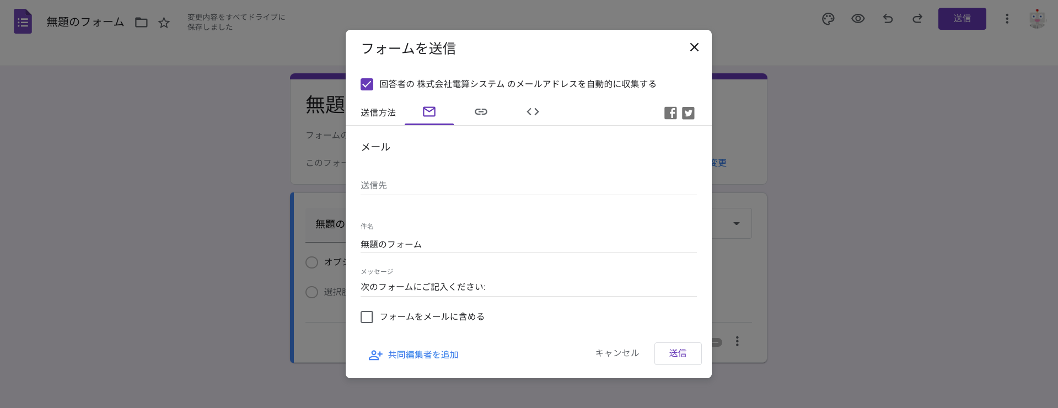Click the 無題のフォーム title in header
The width and height of the screenshot is (1058, 408).
(85, 22)
